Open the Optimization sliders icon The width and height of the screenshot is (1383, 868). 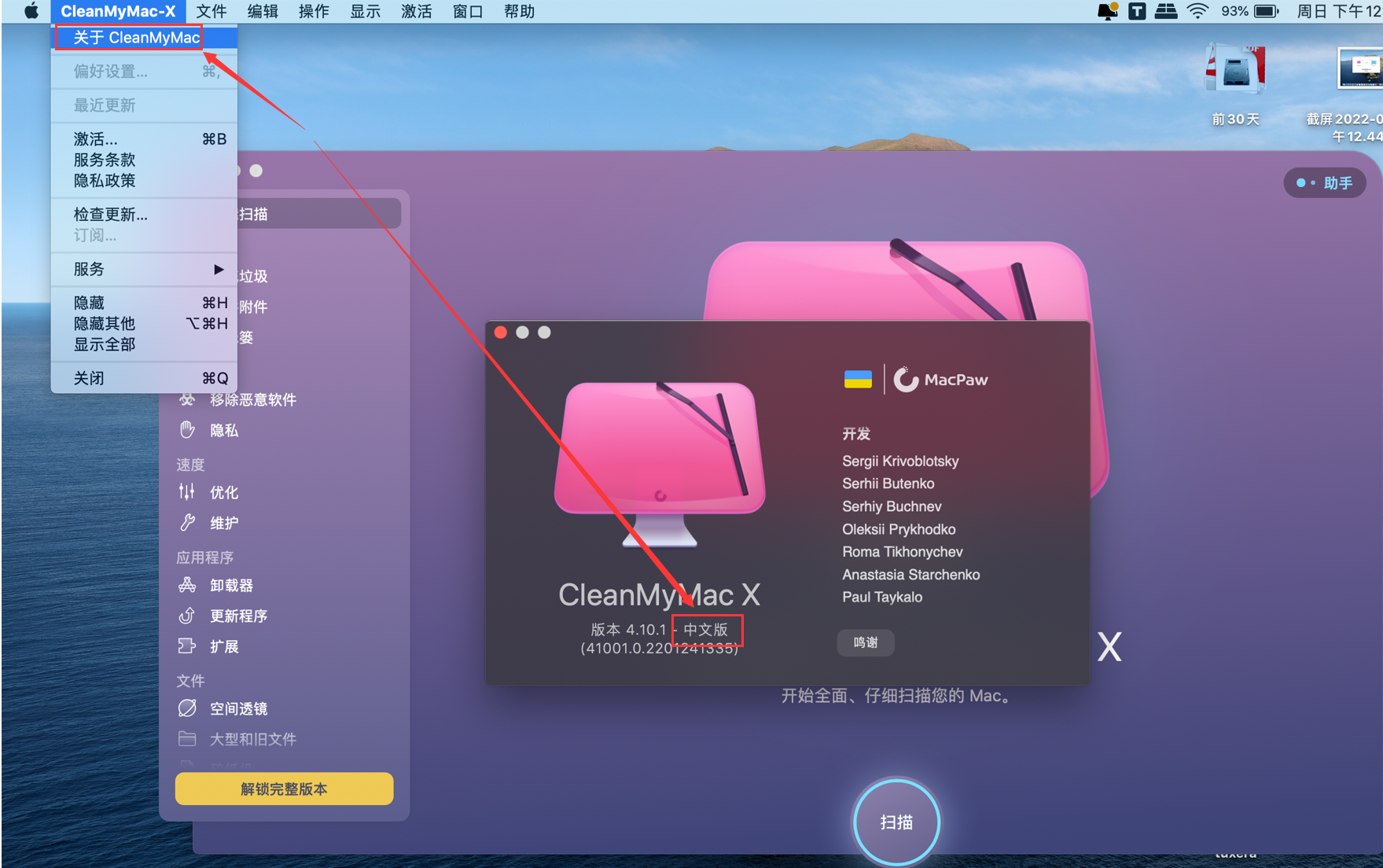(x=187, y=492)
